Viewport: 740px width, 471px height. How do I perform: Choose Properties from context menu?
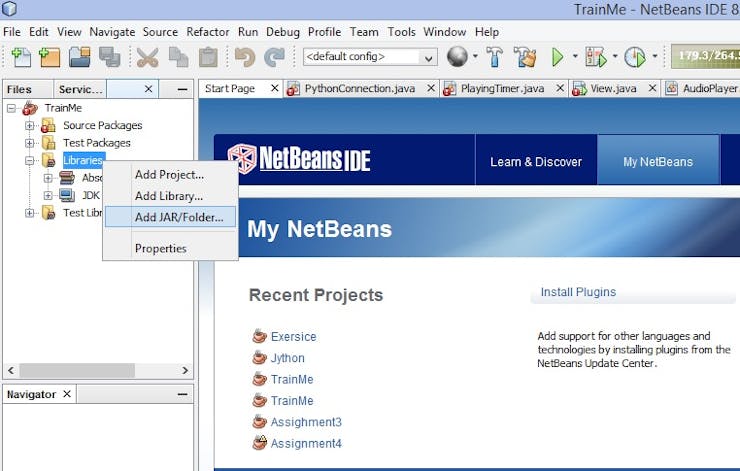[x=170, y=248]
